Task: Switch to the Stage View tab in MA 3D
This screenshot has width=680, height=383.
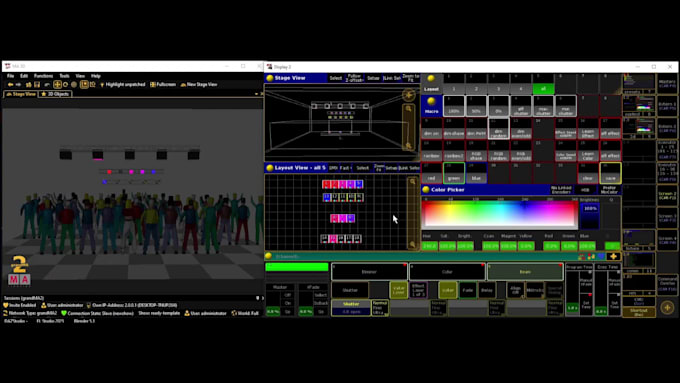Action: pos(20,94)
